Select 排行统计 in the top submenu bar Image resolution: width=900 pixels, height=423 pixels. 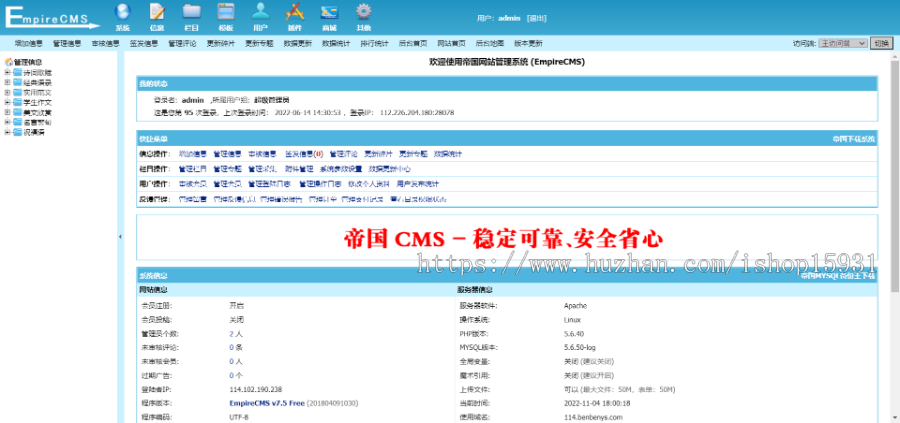pos(374,43)
